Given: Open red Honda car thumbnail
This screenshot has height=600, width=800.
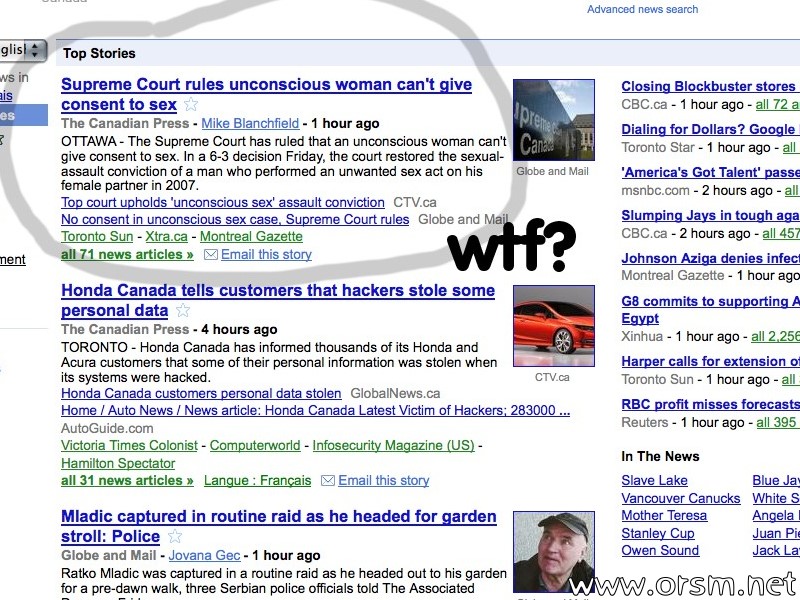Looking at the screenshot, I should tap(554, 326).
